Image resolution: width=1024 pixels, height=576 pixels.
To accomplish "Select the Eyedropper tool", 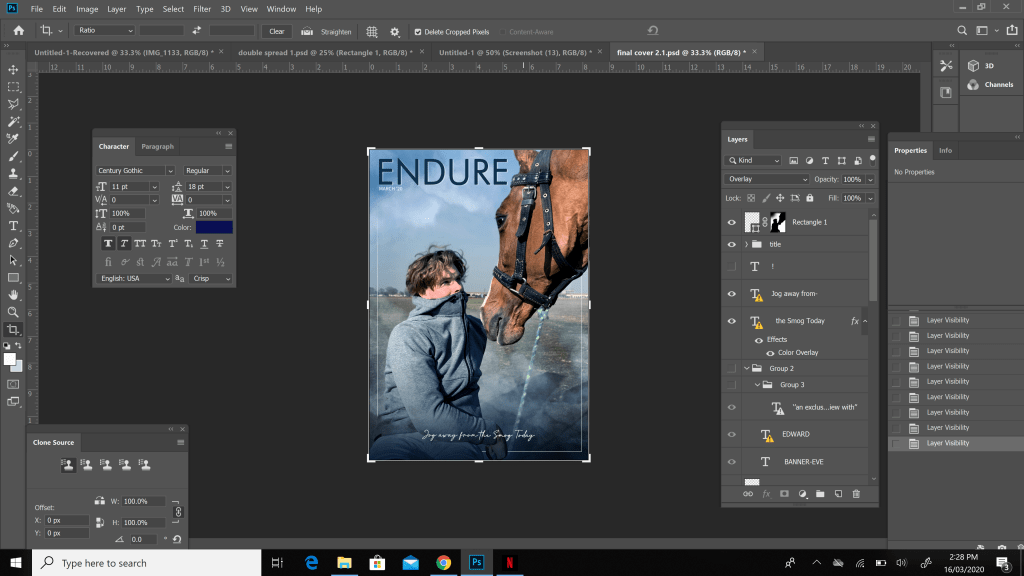I will (13, 138).
